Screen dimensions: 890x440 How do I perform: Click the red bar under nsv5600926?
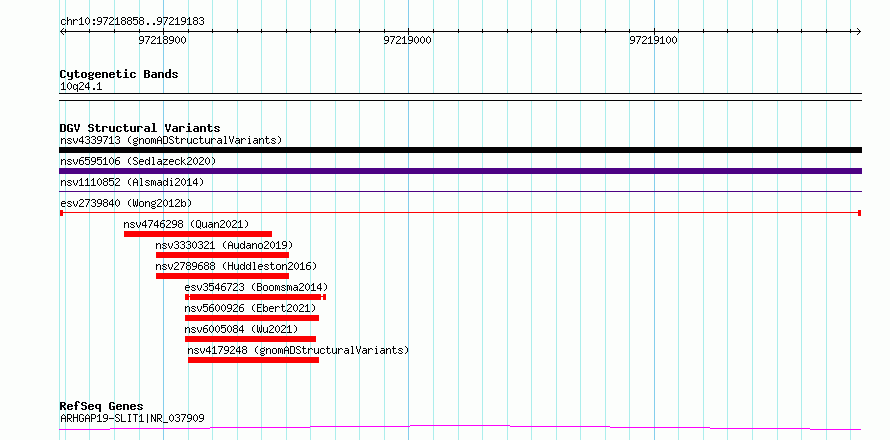pyautogui.click(x=251, y=318)
